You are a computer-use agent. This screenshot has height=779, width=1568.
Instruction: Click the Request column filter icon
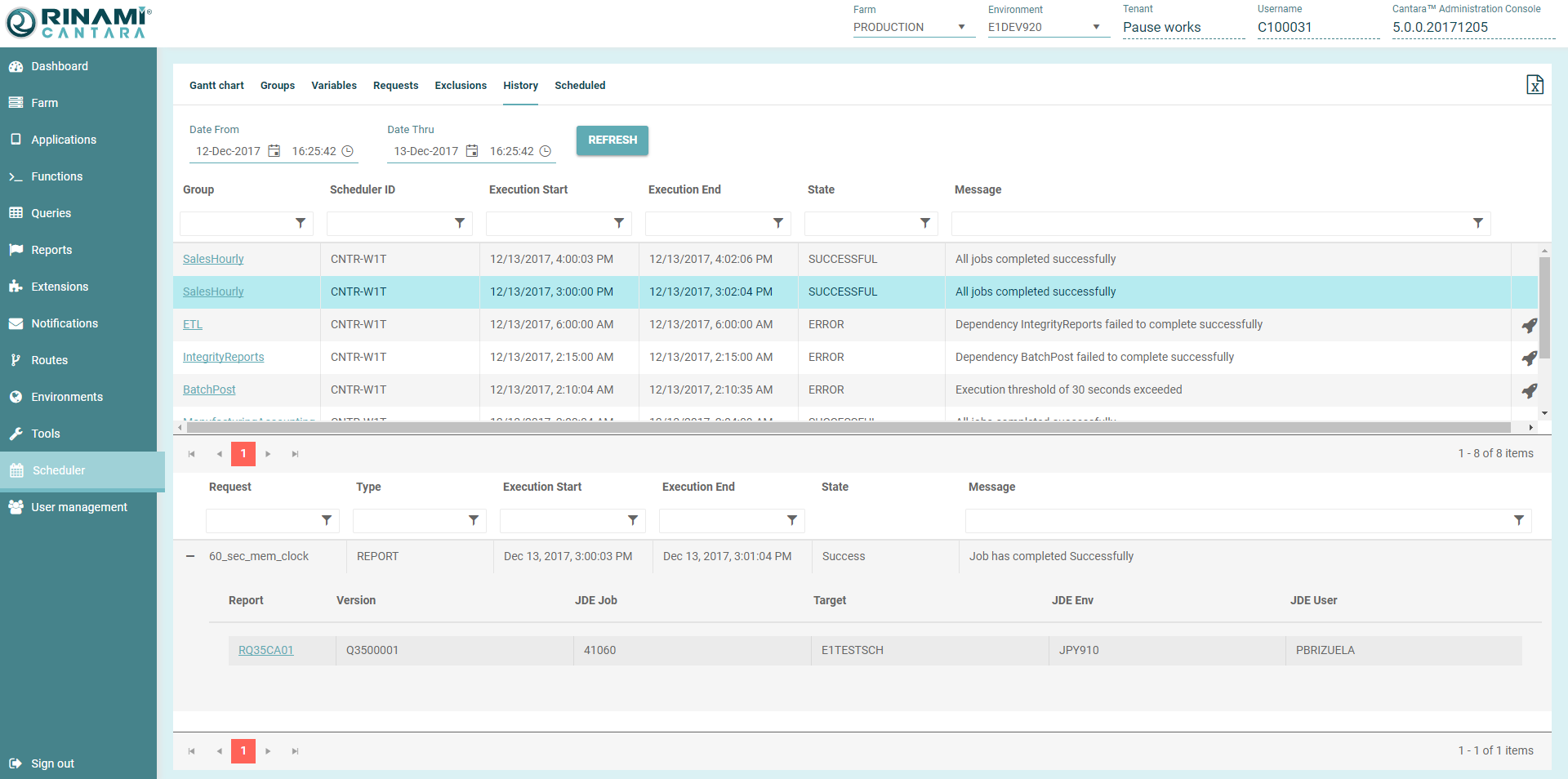(327, 520)
